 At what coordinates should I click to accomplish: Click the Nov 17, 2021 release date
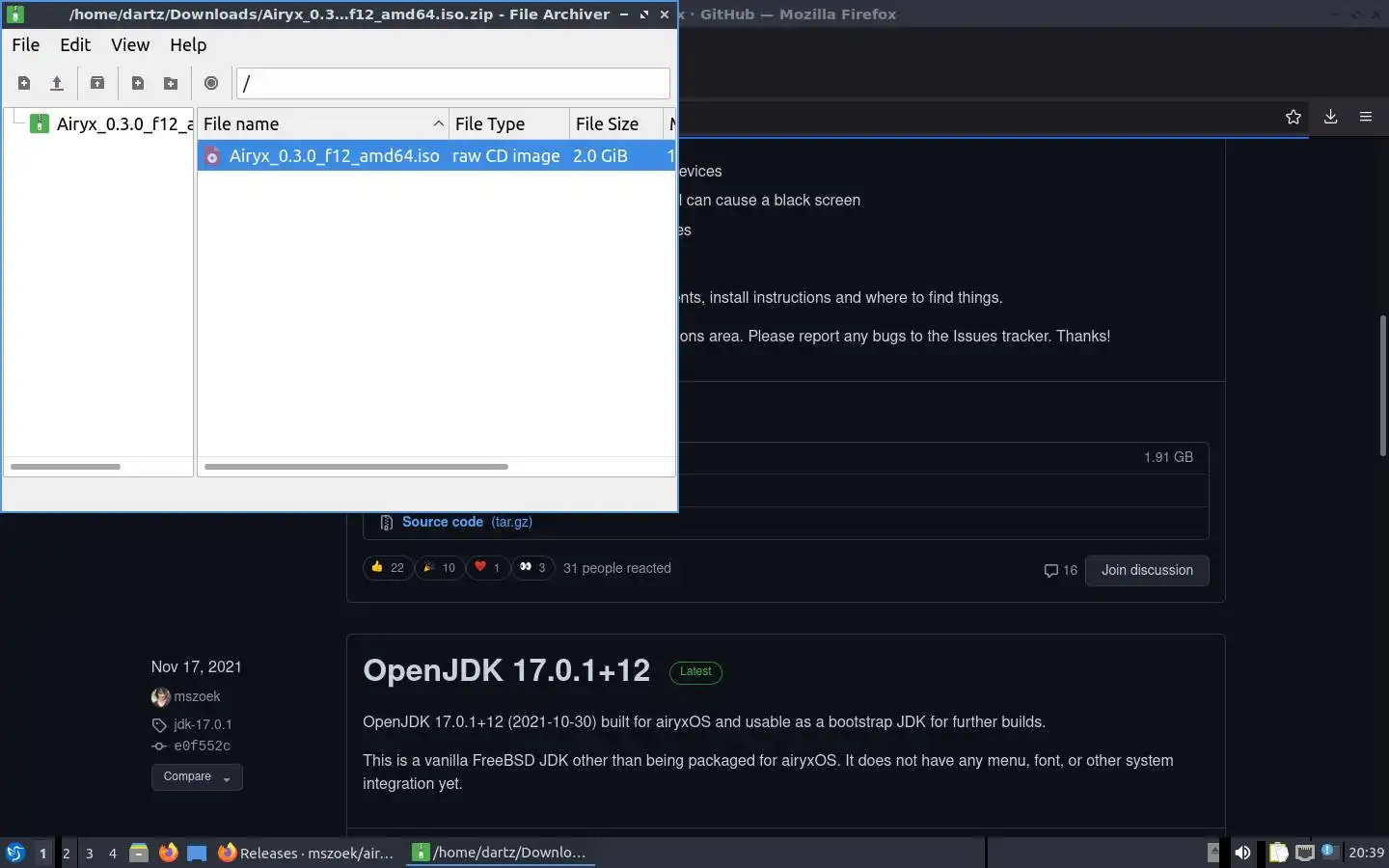point(197,666)
